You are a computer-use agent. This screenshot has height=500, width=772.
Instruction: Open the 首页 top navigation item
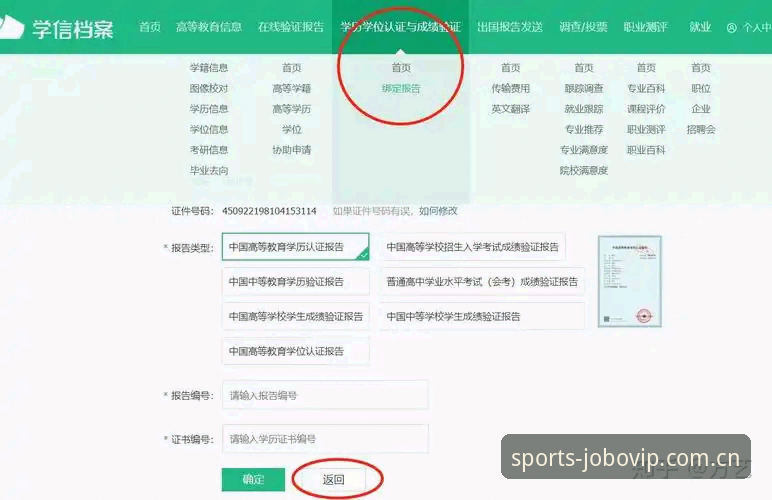[x=150, y=27]
